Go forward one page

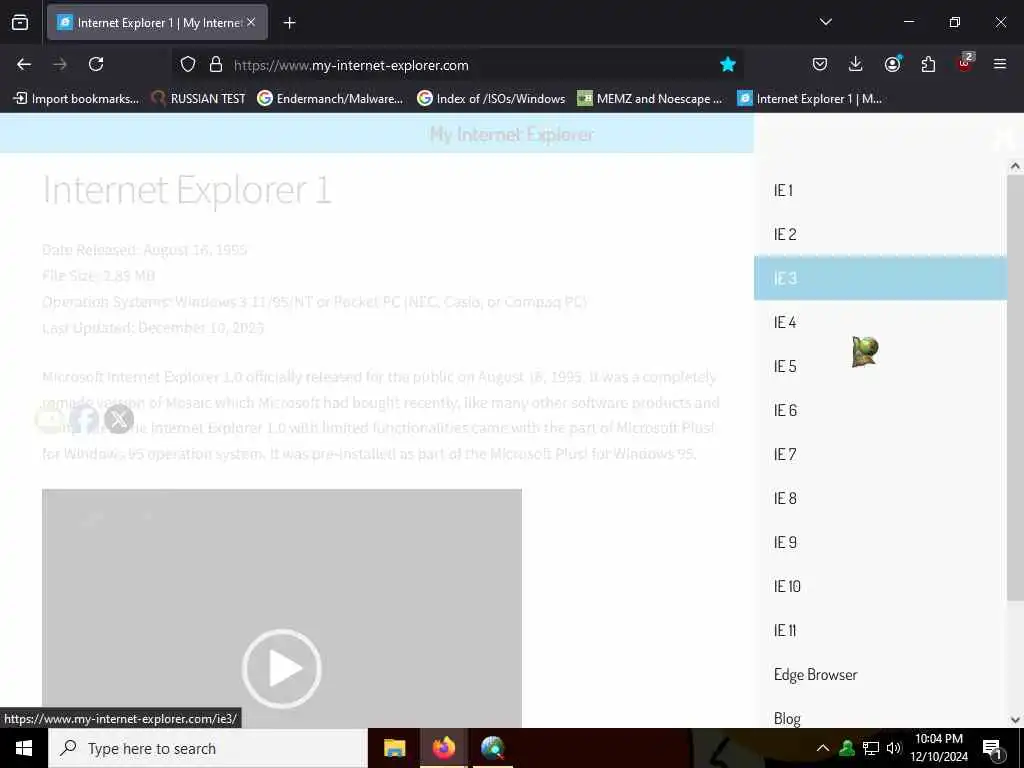[x=60, y=64]
